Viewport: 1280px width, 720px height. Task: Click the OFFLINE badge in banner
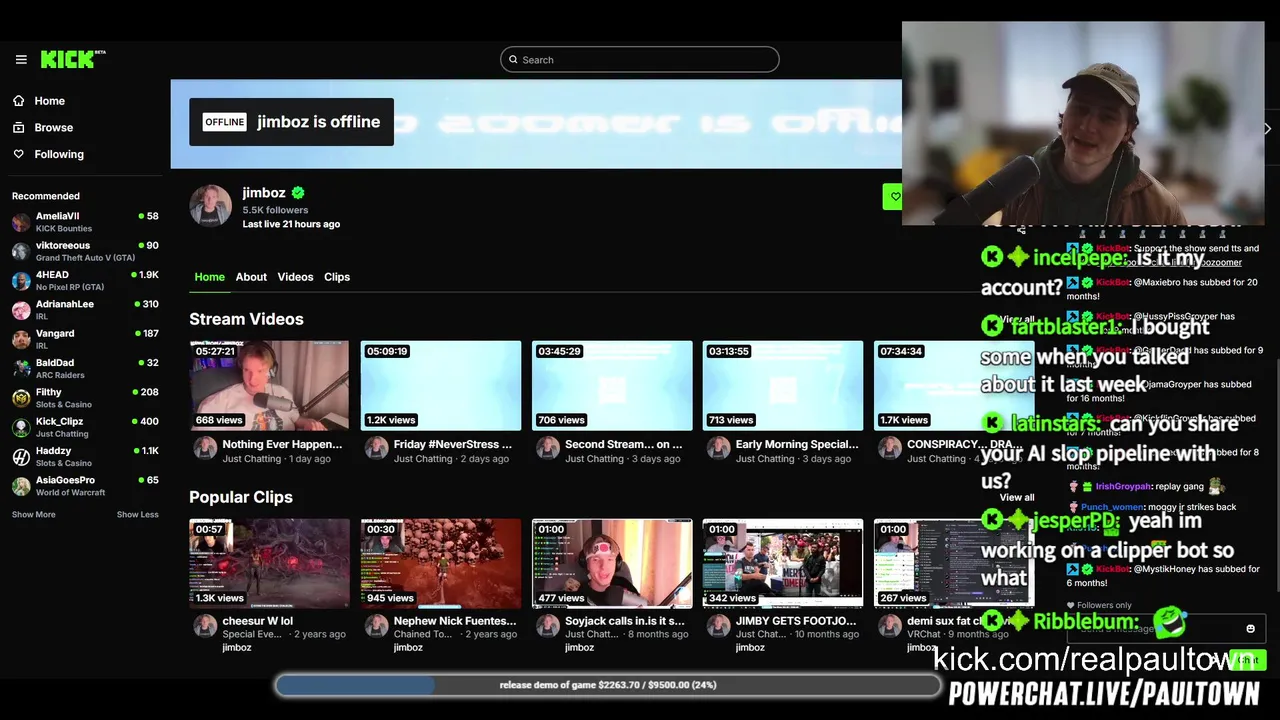pos(224,122)
